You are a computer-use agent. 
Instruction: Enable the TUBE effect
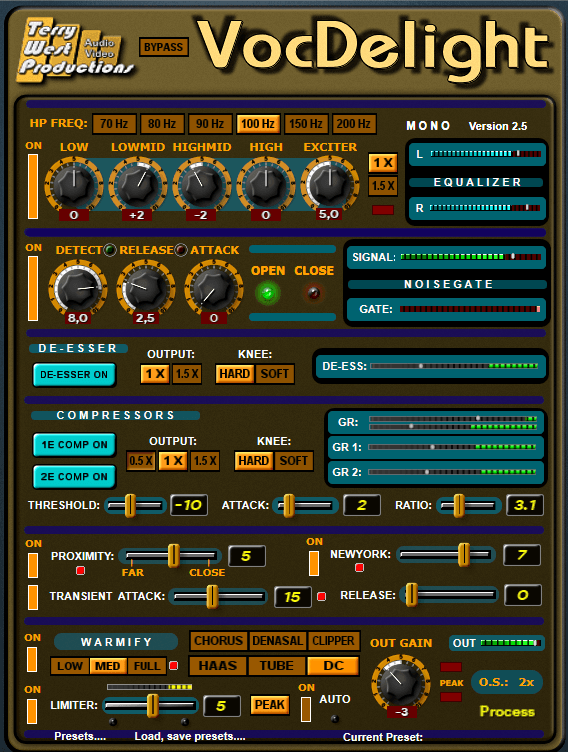[x=277, y=666]
